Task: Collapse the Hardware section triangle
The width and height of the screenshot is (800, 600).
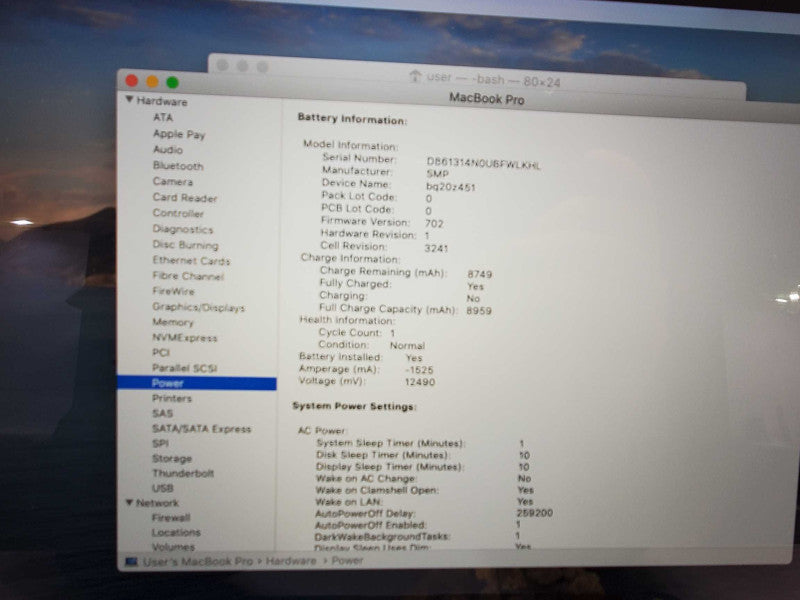Action: (x=130, y=99)
